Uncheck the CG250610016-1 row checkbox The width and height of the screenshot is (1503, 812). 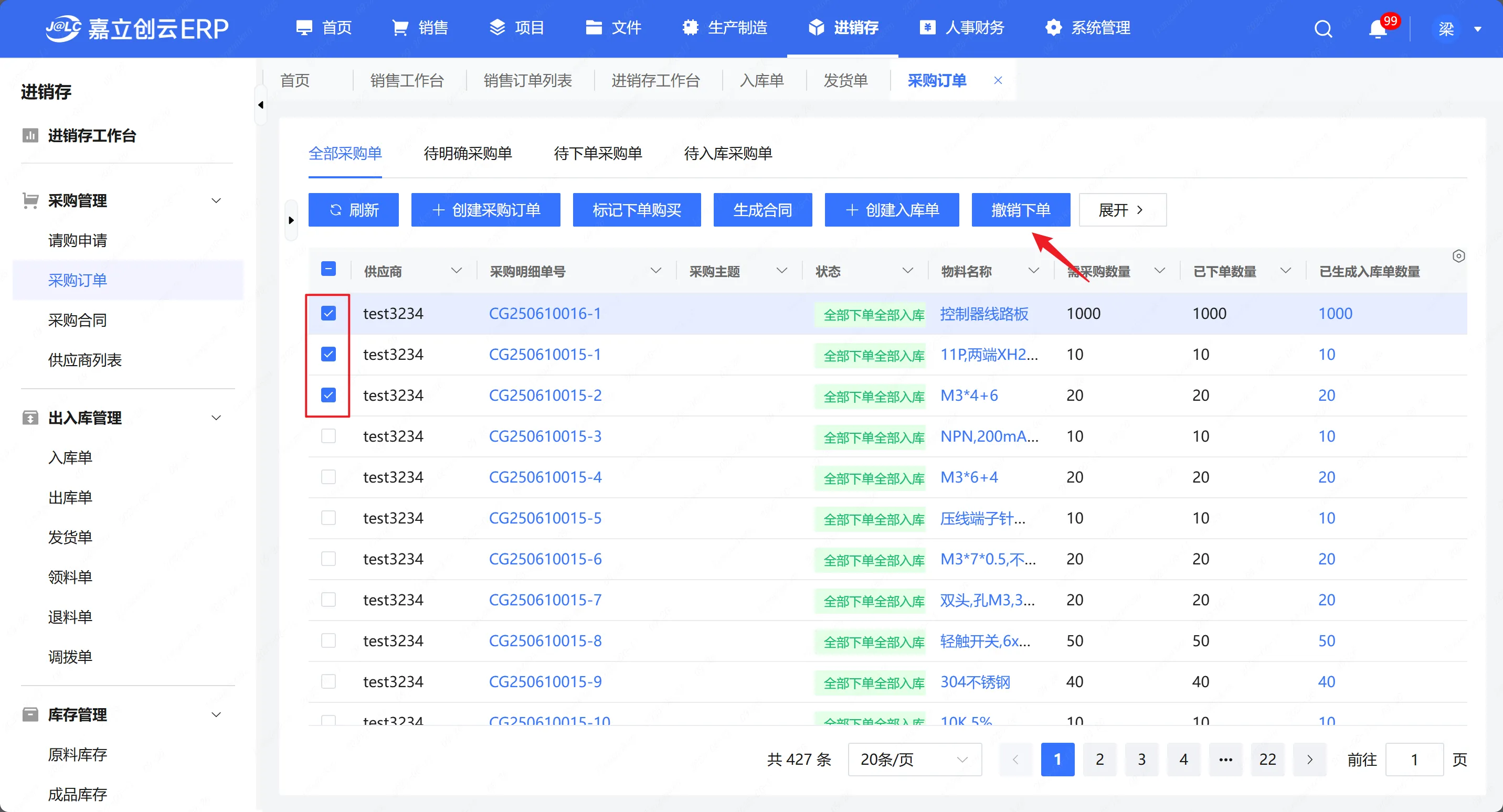click(329, 313)
